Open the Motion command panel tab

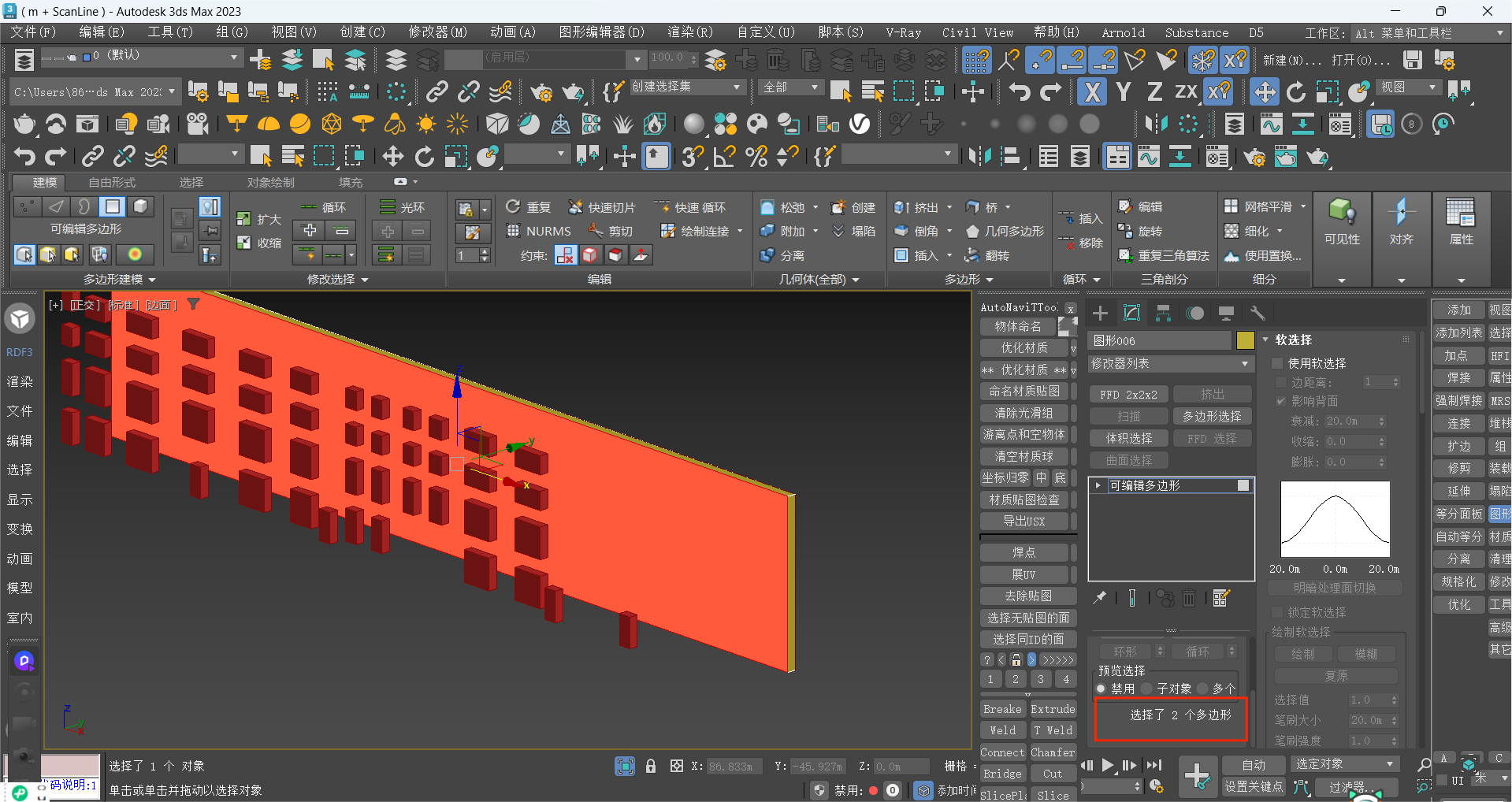point(1194,314)
